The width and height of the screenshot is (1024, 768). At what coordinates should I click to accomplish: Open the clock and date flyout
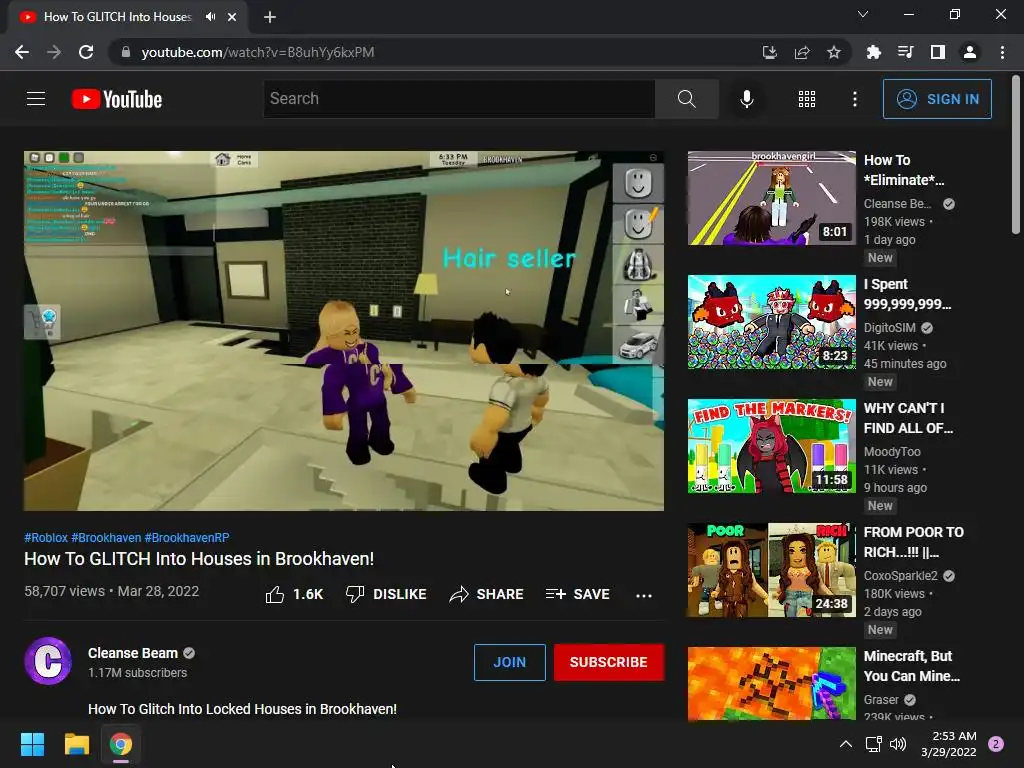coord(948,744)
